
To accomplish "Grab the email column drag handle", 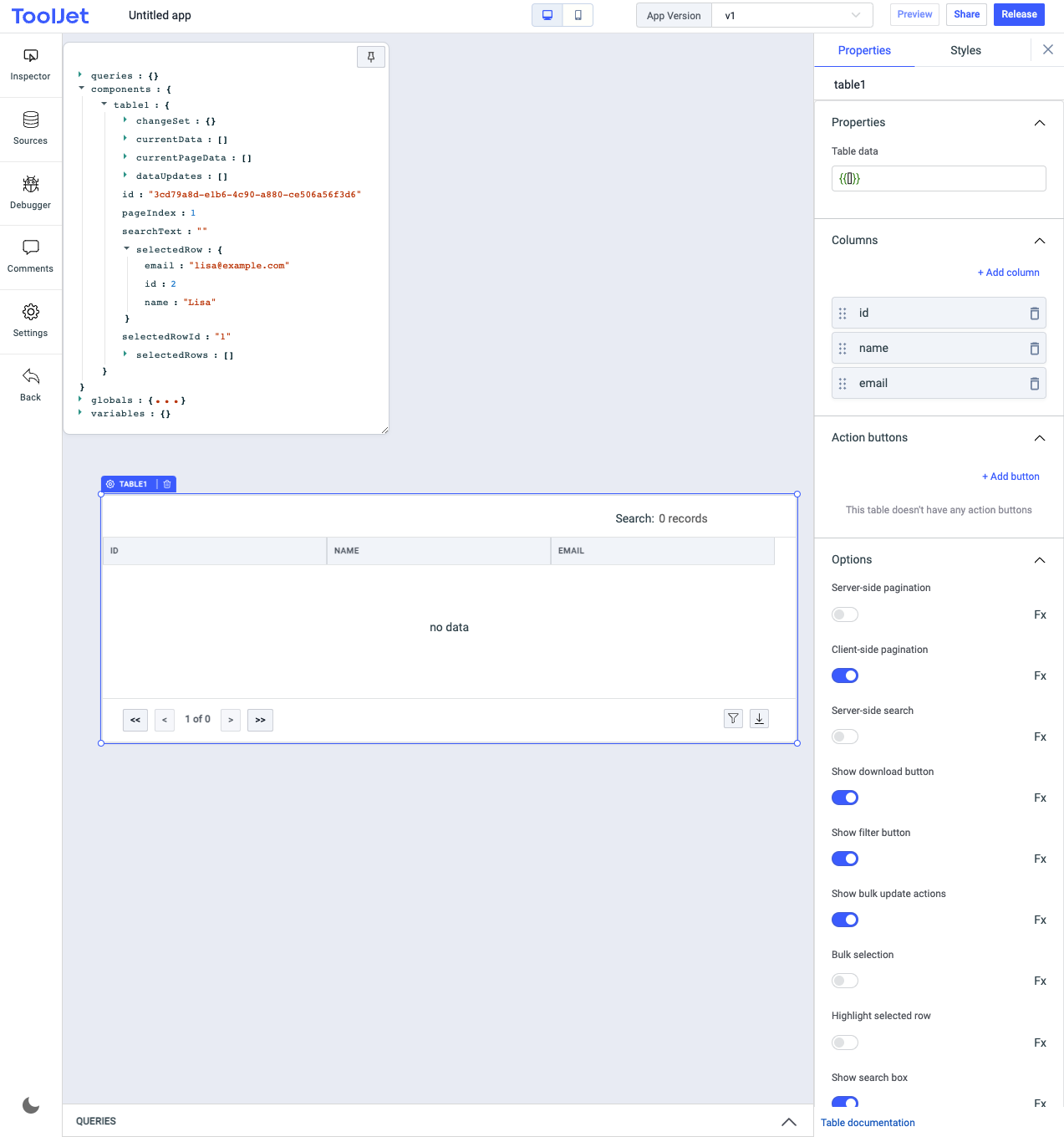I will click(843, 384).
